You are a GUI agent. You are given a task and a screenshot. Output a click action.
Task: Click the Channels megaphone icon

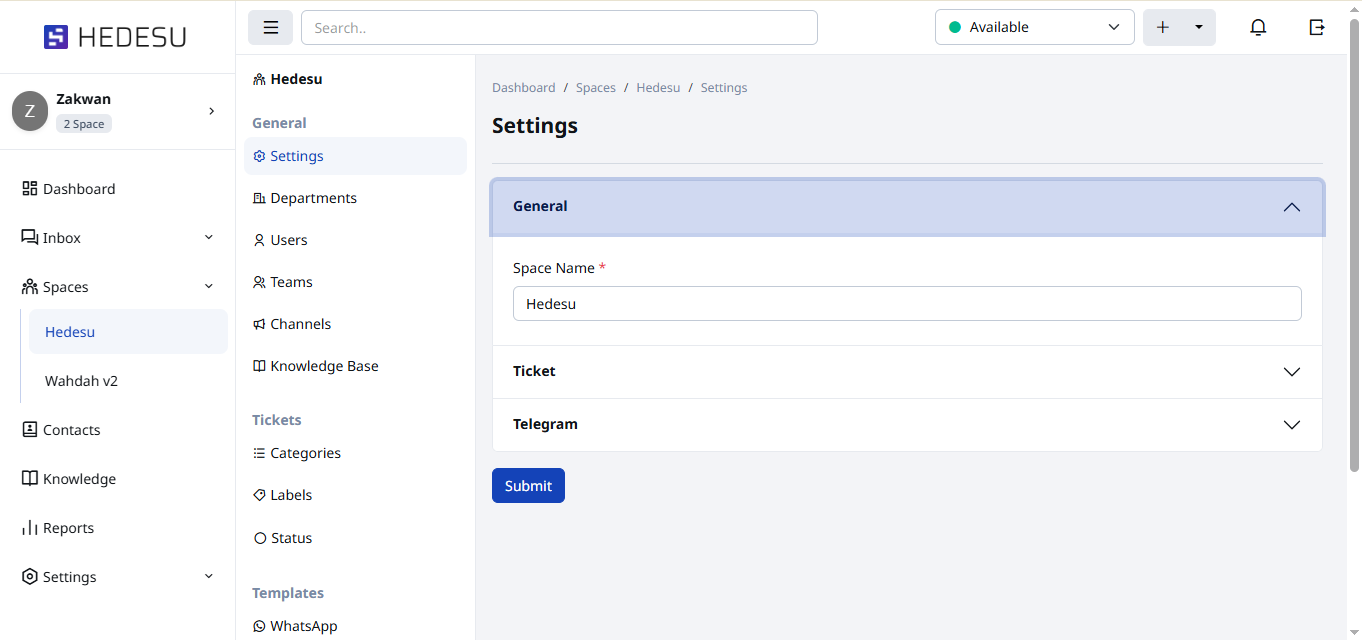[x=260, y=324]
